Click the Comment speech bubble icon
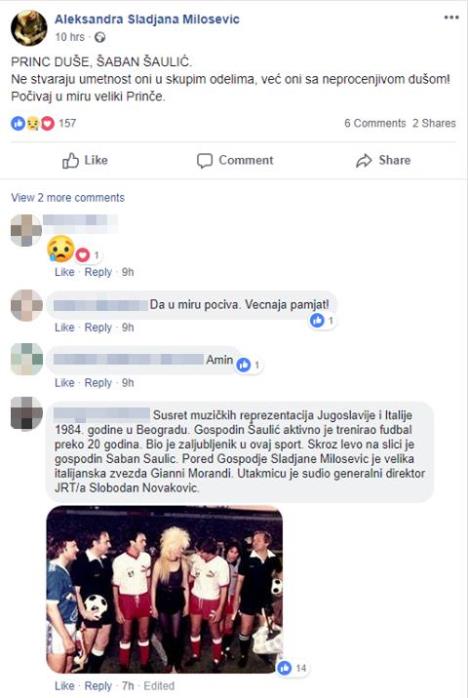The image size is (468, 698). pyautogui.click(x=204, y=161)
